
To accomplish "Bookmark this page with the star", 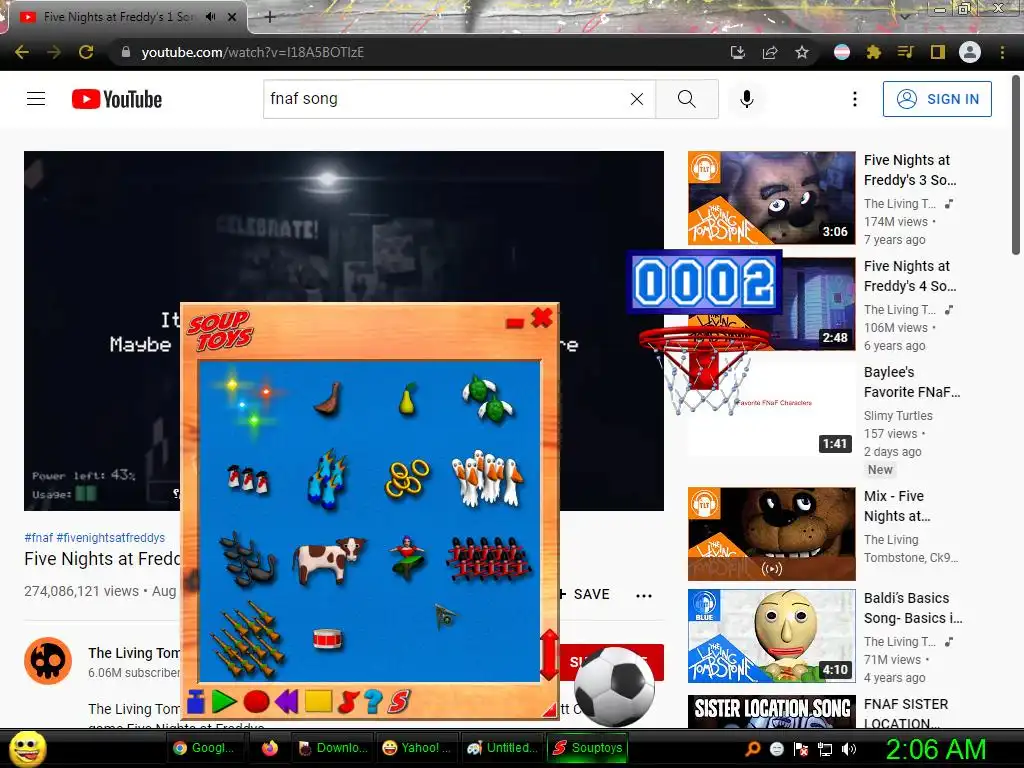I will (x=802, y=52).
